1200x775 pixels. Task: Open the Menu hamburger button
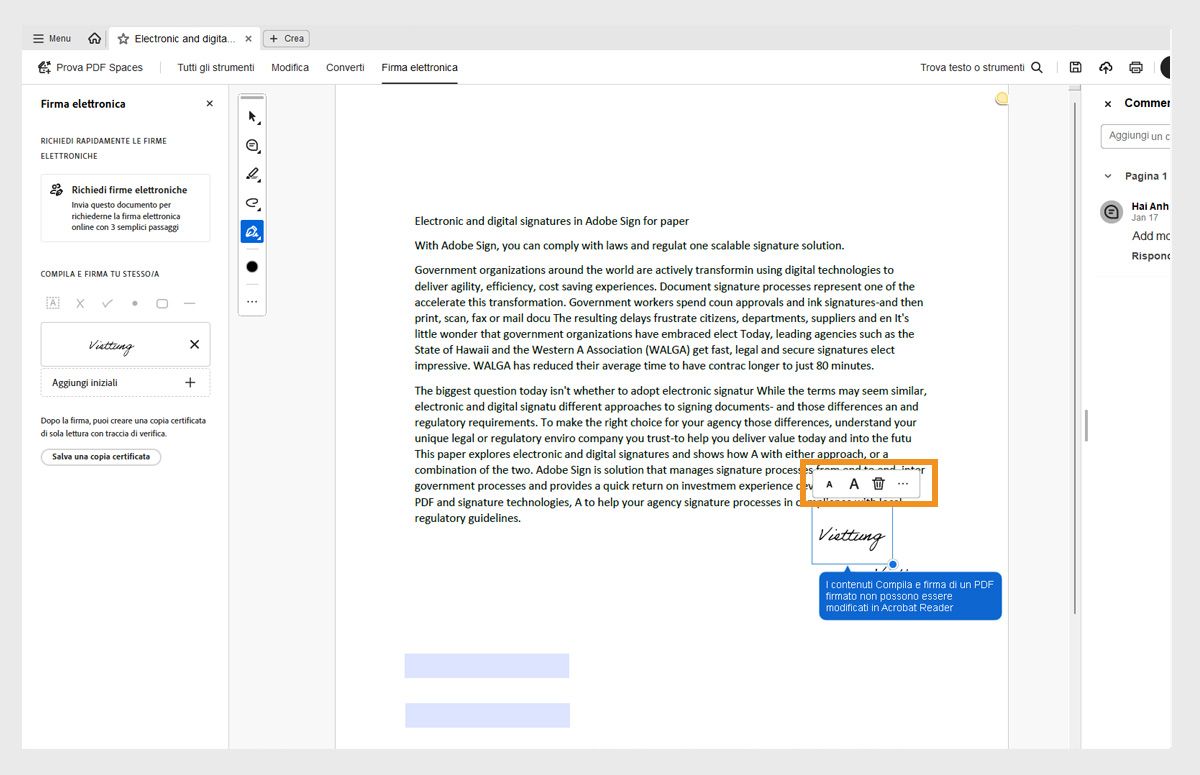[x=51, y=39]
